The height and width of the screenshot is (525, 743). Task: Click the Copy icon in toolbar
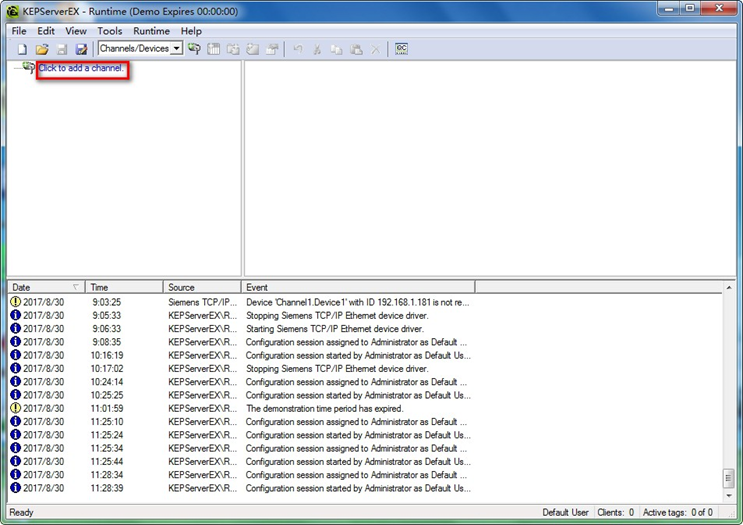point(336,48)
